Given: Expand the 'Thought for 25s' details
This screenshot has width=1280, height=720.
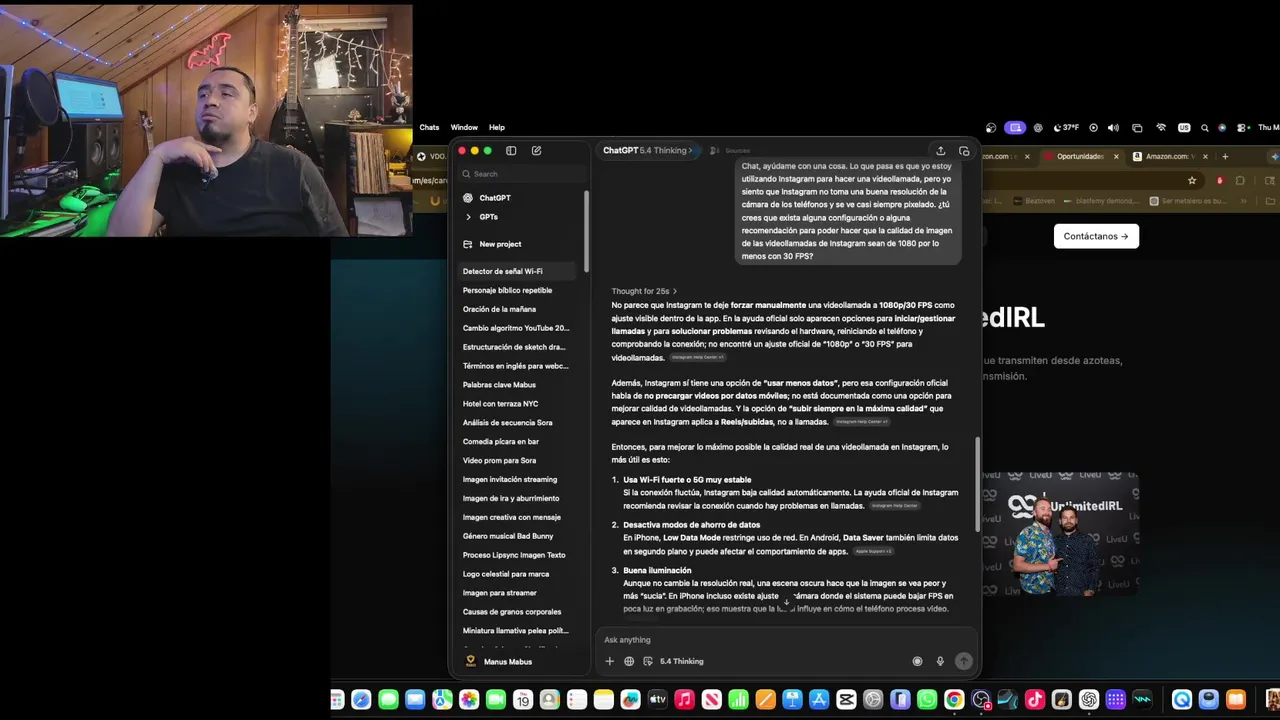Looking at the screenshot, I should click(x=644, y=291).
